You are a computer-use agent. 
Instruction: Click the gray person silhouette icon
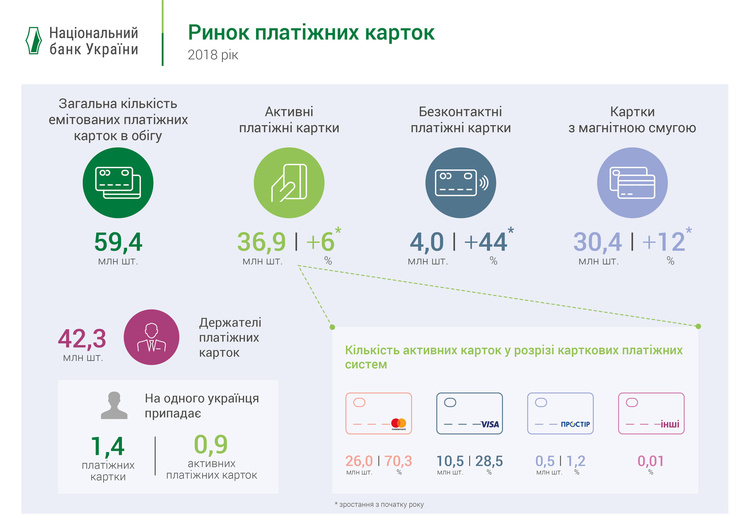coord(114,406)
